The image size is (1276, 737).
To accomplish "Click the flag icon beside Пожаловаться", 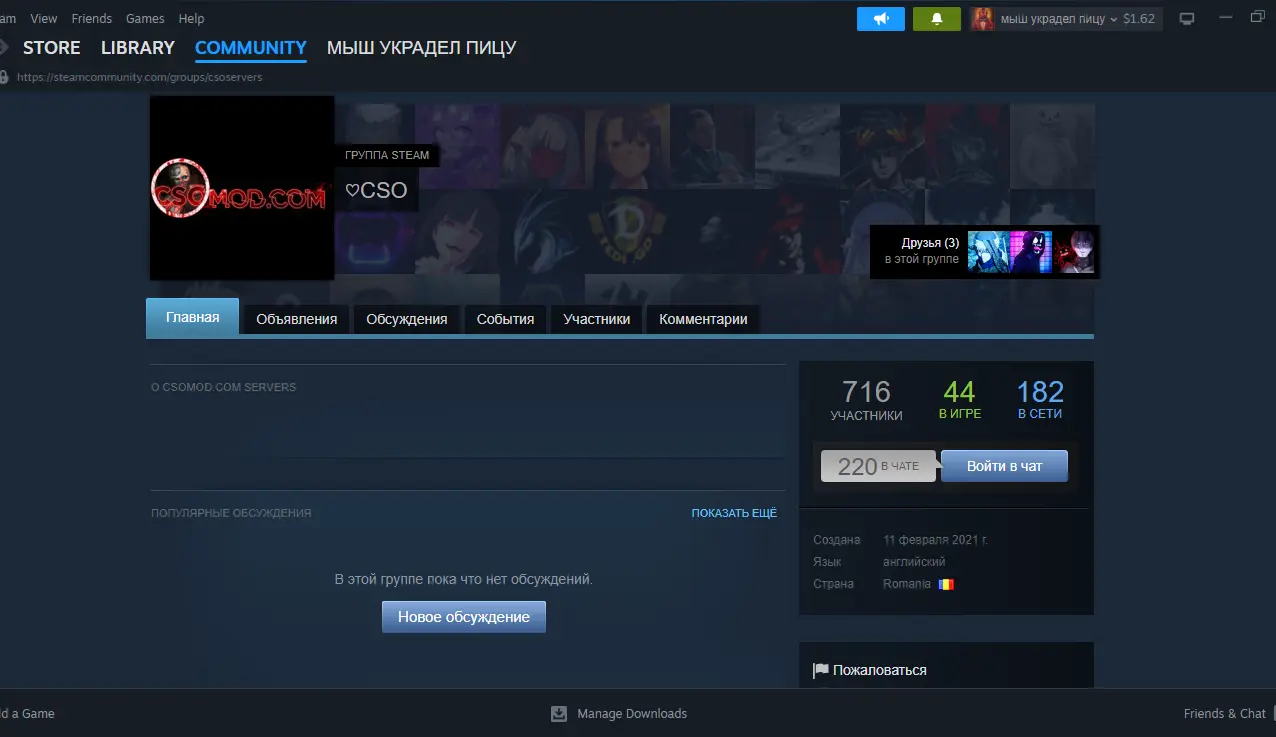I will point(821,670).
